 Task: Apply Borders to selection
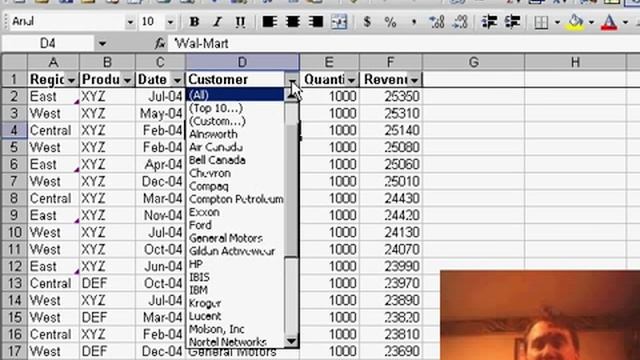tap(541, 22)
